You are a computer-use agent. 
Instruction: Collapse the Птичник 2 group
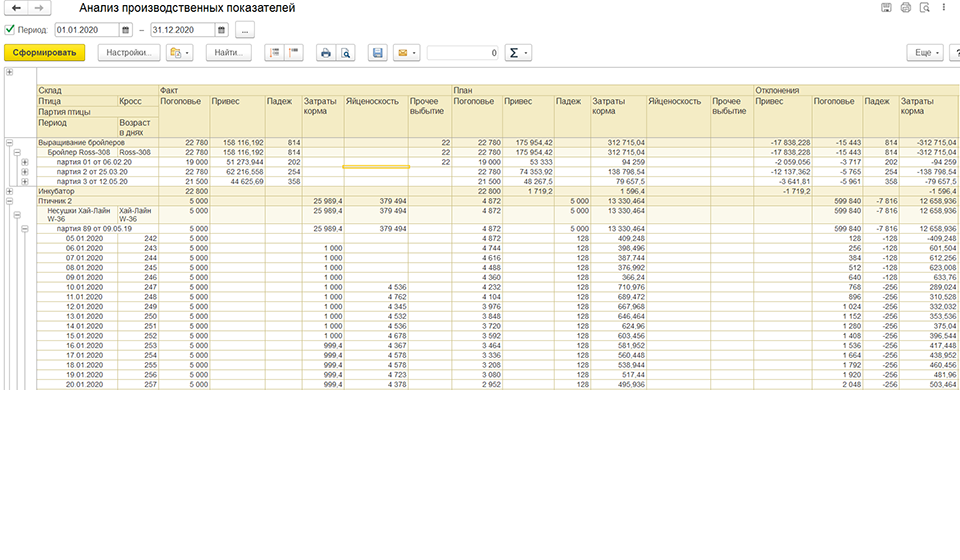9,201
